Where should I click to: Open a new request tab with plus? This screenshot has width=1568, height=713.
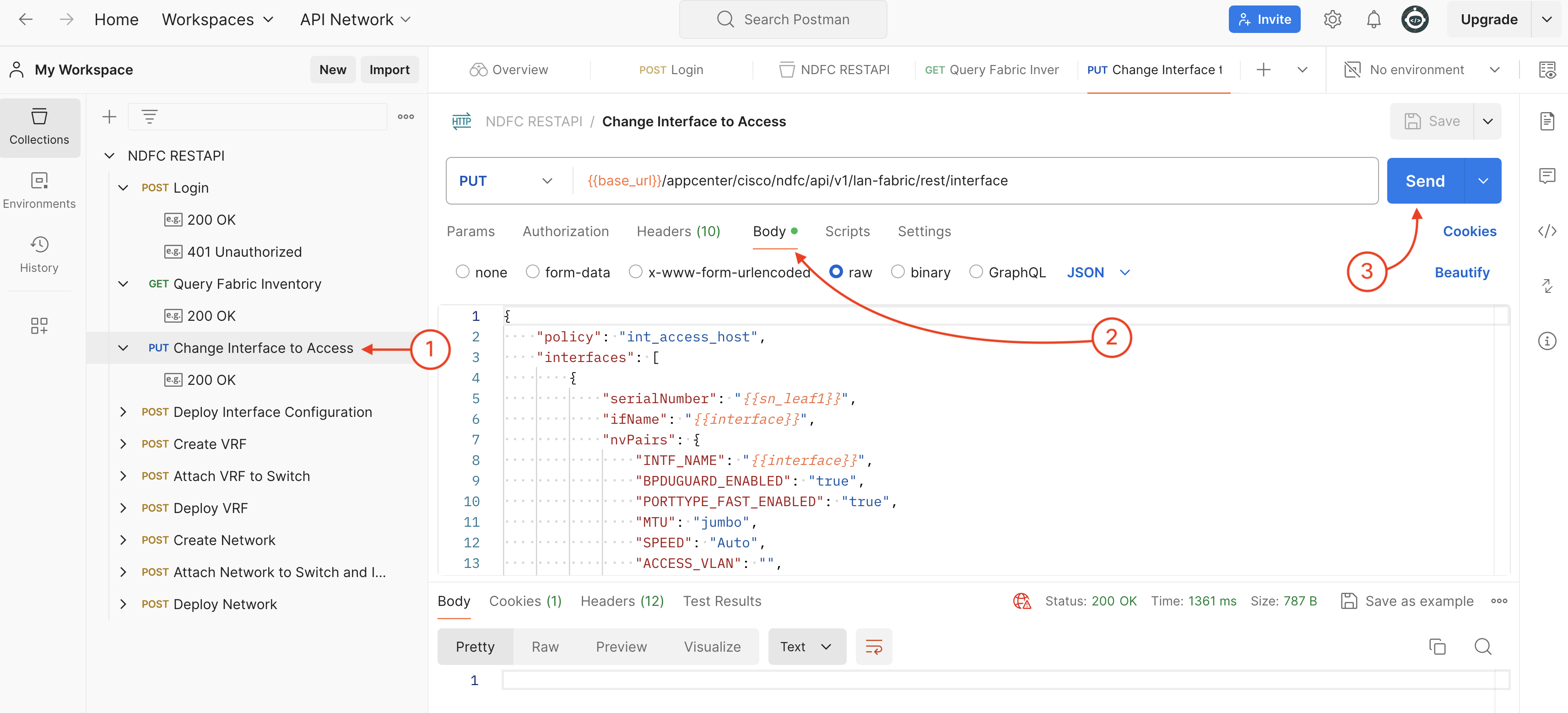[1264, 70]
